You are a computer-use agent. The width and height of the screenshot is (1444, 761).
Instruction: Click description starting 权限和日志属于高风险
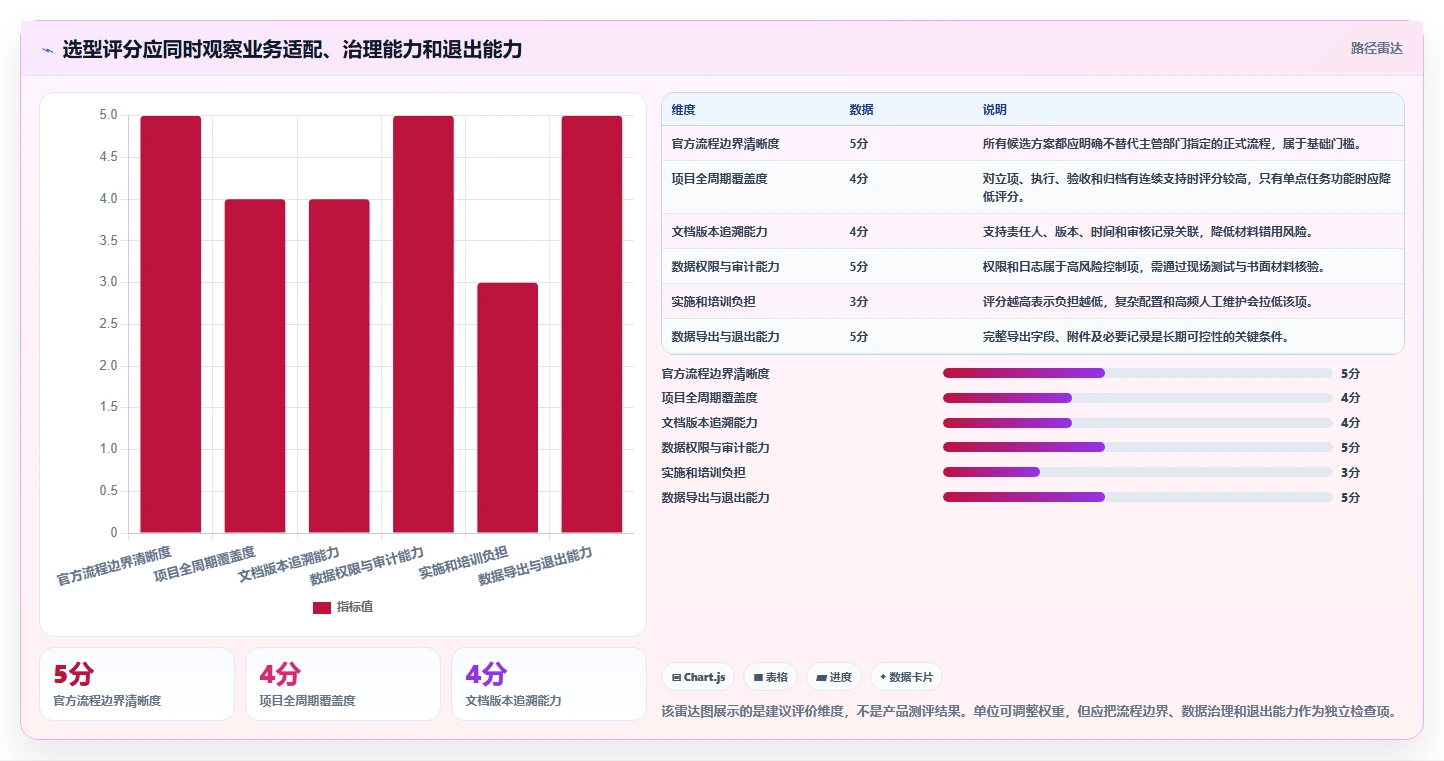(x=1153, y=266)
